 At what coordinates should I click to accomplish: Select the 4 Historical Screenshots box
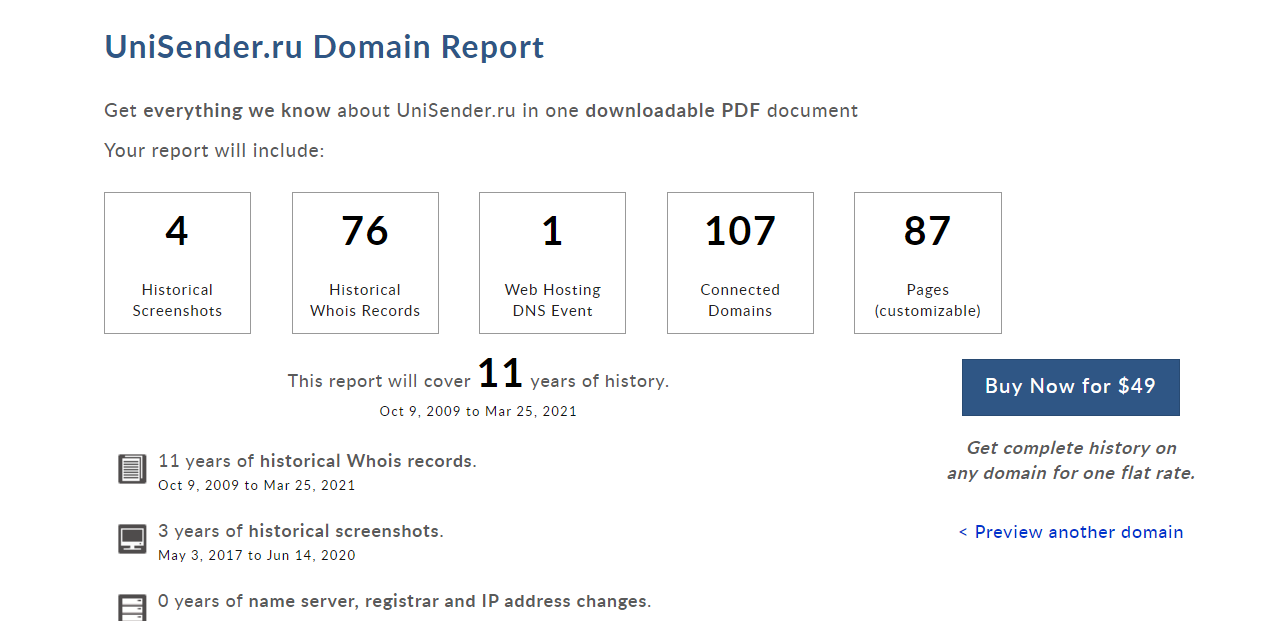(177, 263)
